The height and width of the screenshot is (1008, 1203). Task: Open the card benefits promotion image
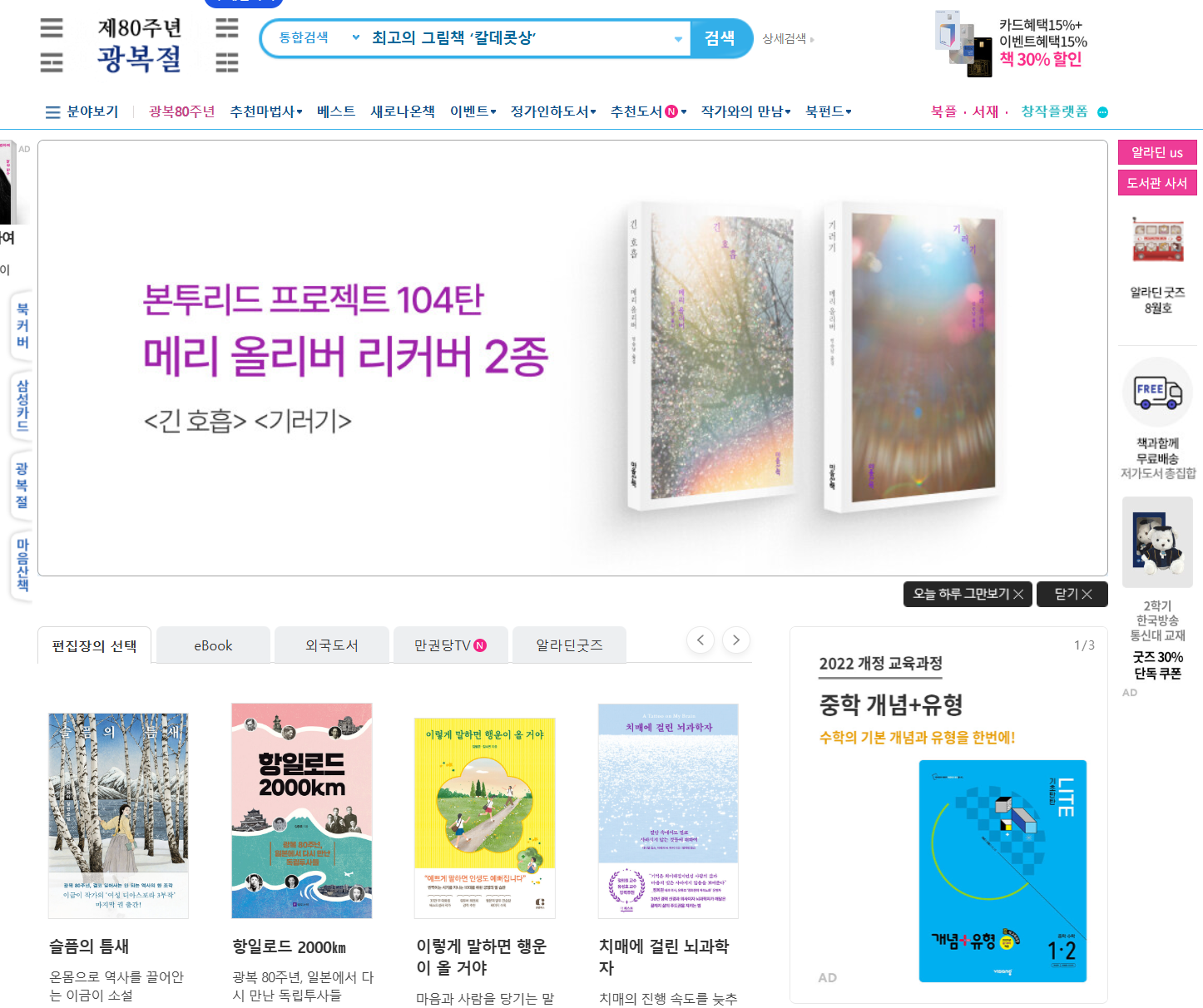point(963,43)
